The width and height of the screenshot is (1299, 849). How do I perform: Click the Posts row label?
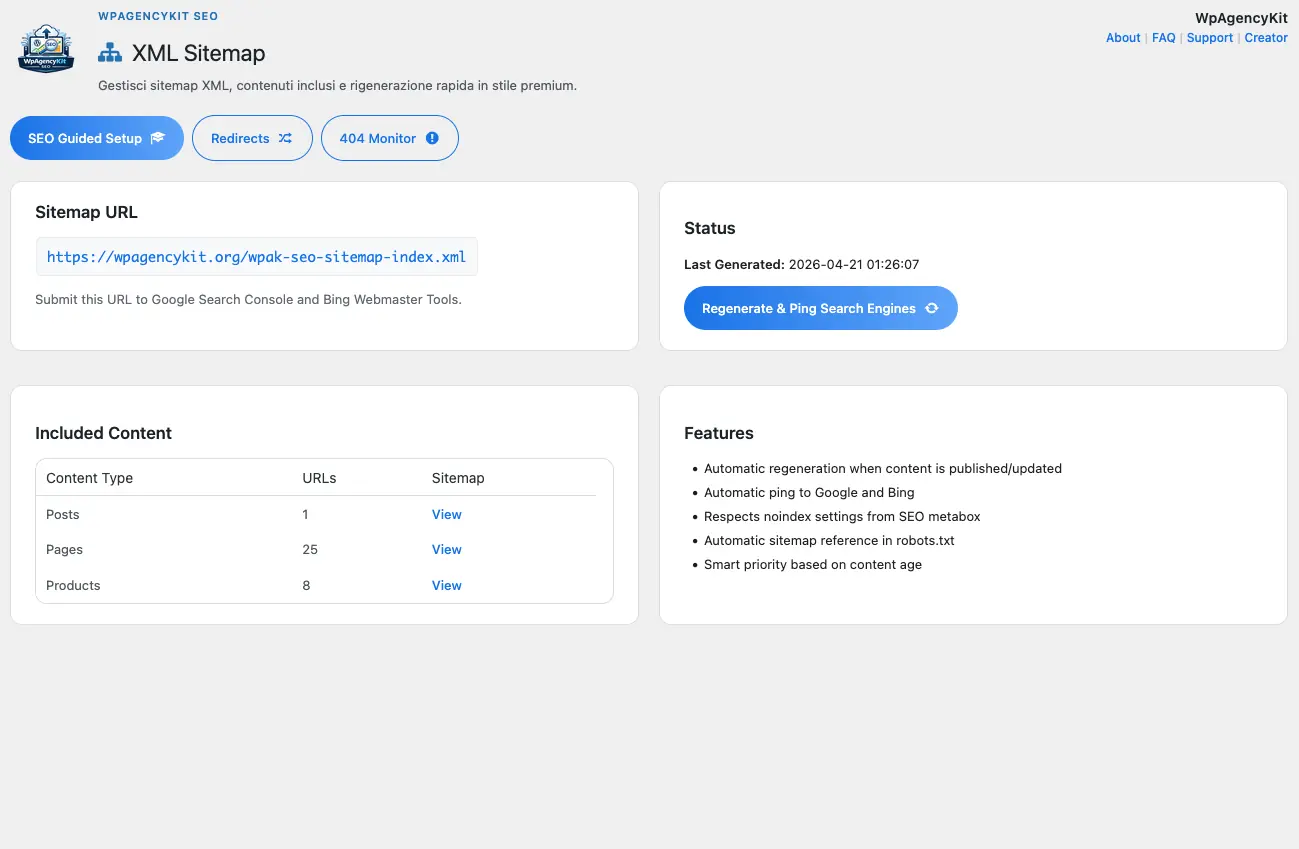click(63, 515)
